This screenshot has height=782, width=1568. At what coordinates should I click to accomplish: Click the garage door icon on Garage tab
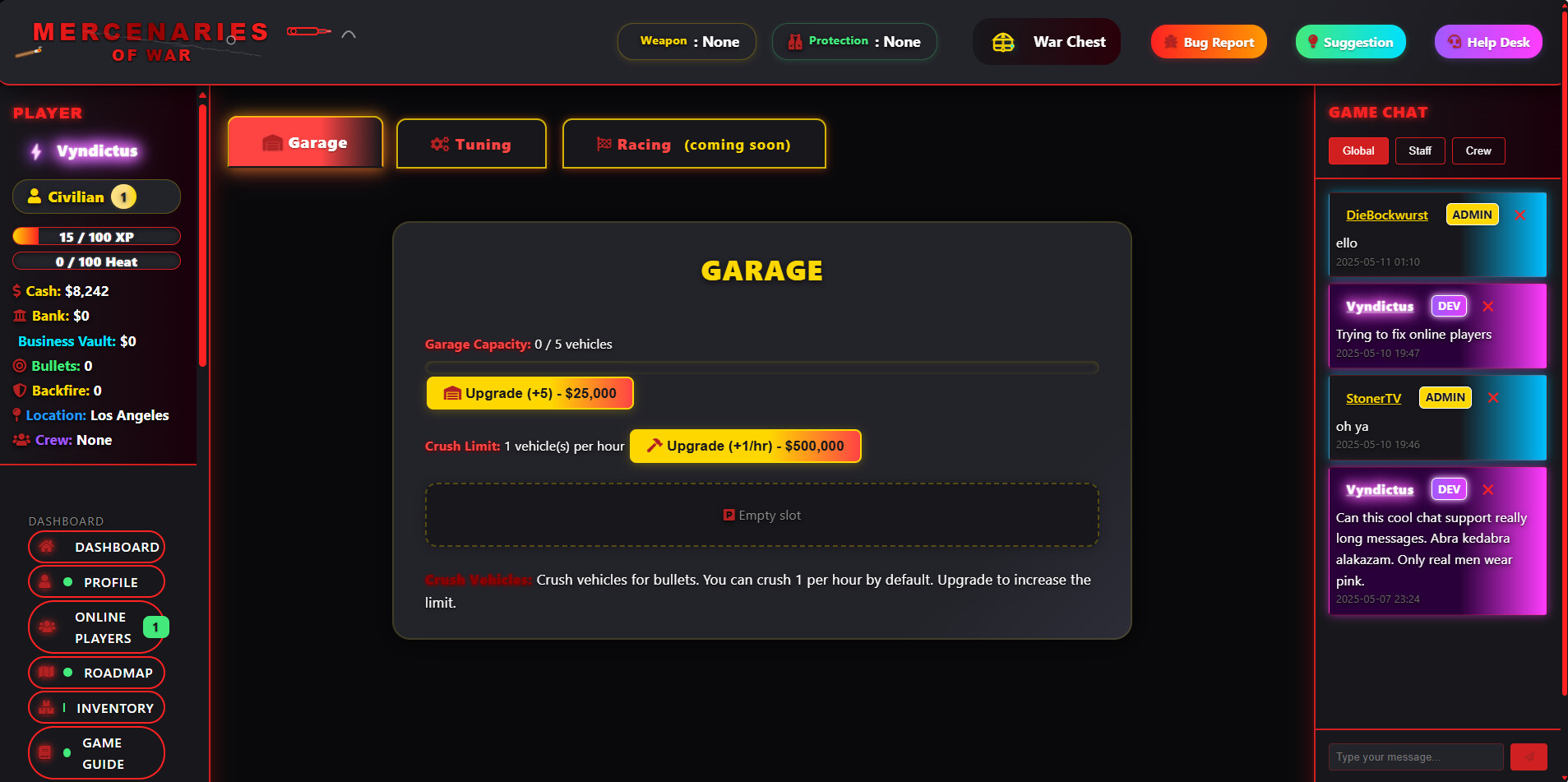pyautogui.click(x=271, y=141)
